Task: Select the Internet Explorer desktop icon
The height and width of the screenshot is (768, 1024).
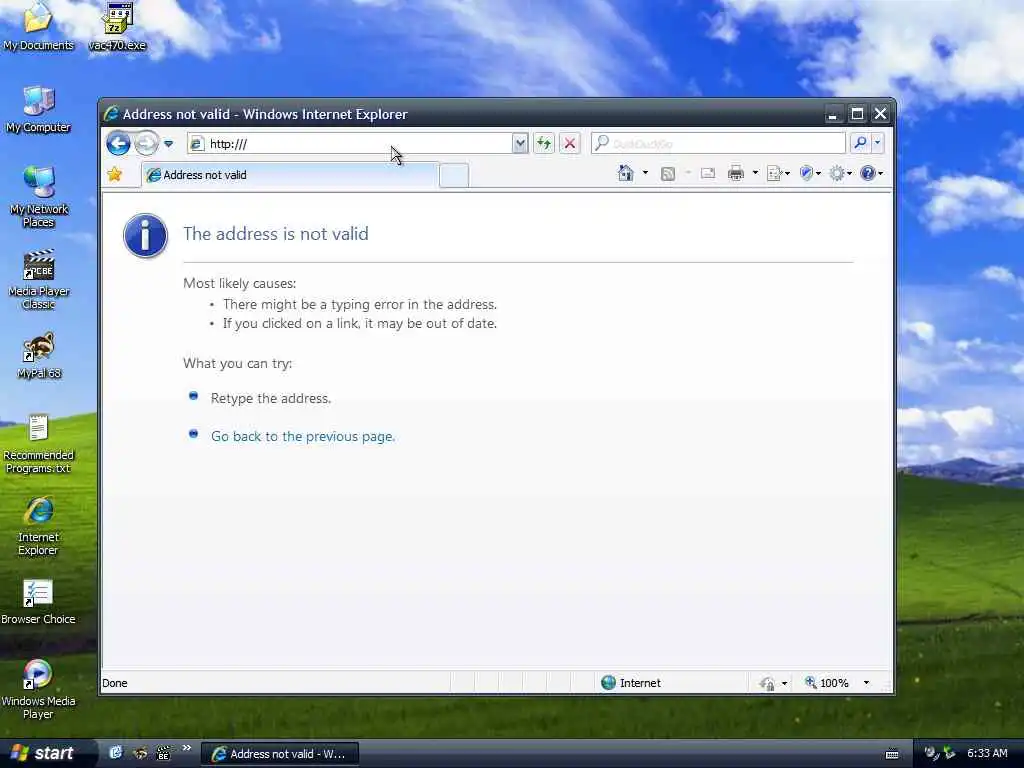Action: [x=39, y=526]
